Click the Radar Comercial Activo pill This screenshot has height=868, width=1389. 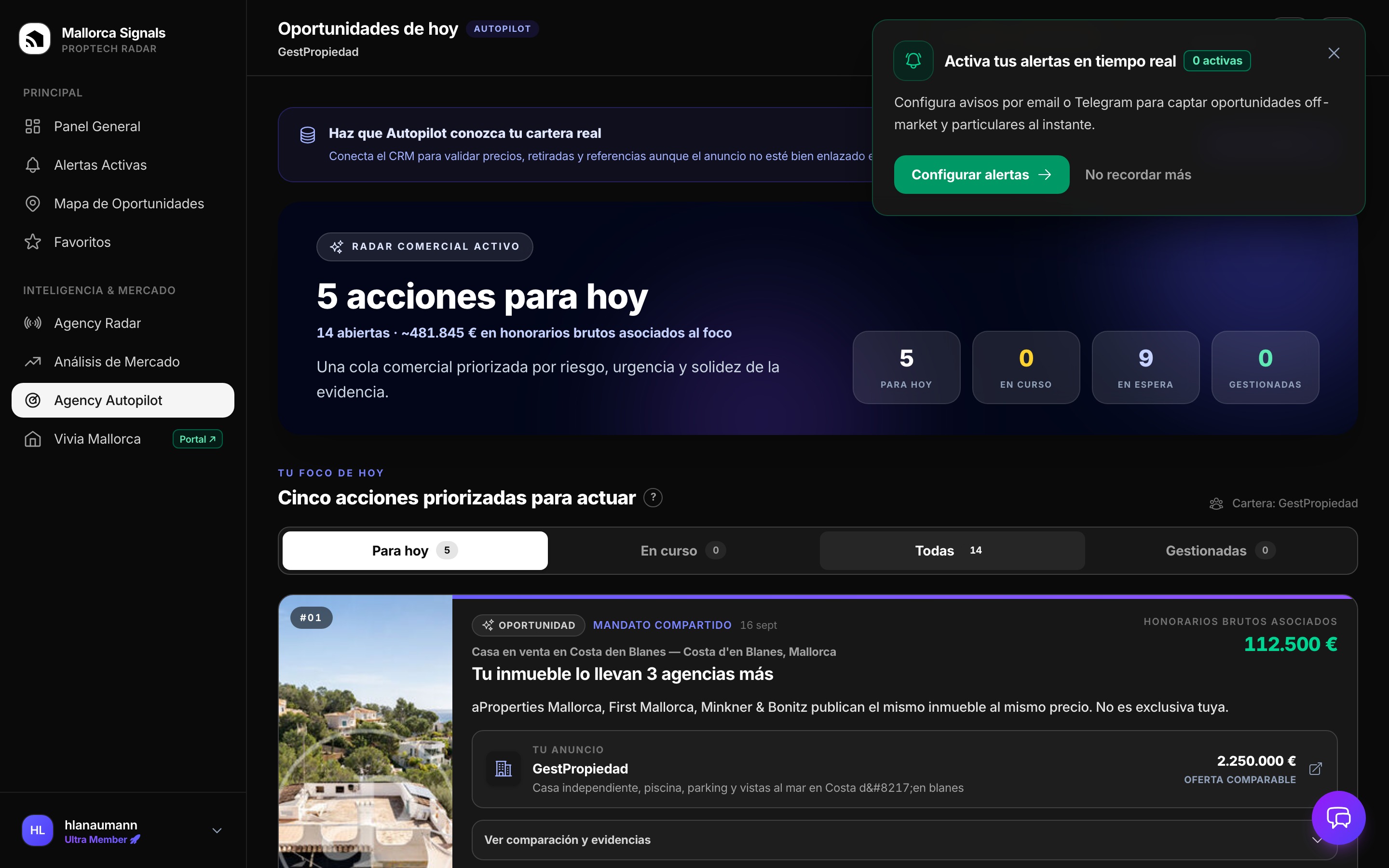(425, 247)
